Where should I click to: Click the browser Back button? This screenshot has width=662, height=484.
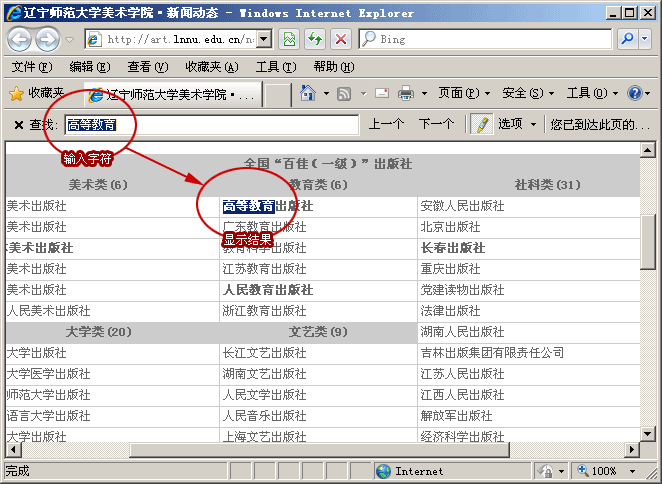20,39
